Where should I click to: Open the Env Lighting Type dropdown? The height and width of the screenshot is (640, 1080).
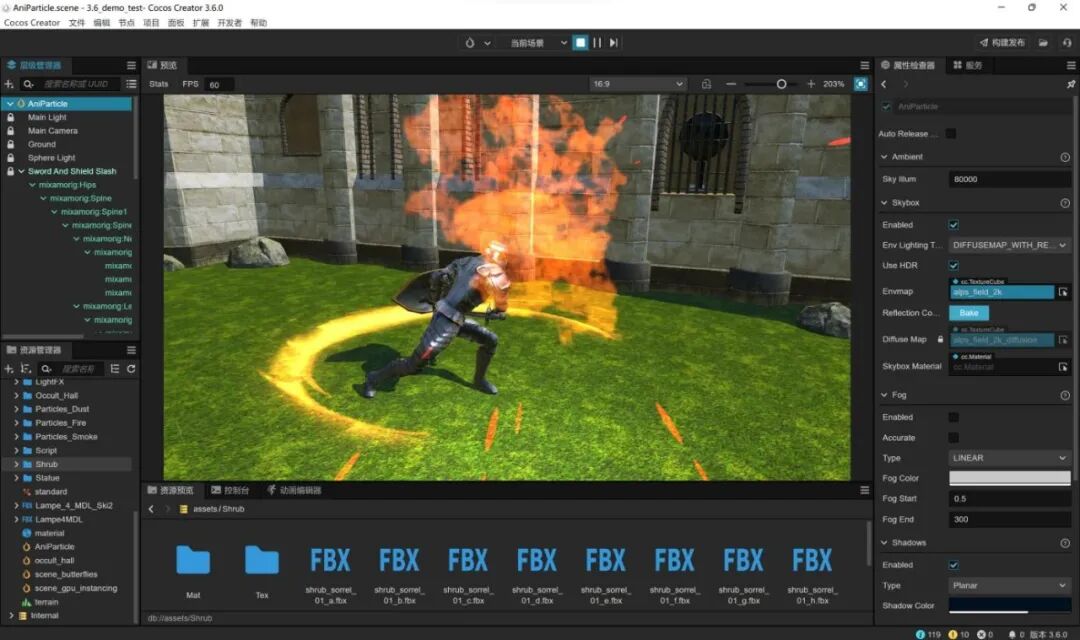(x=1009, y=245)
